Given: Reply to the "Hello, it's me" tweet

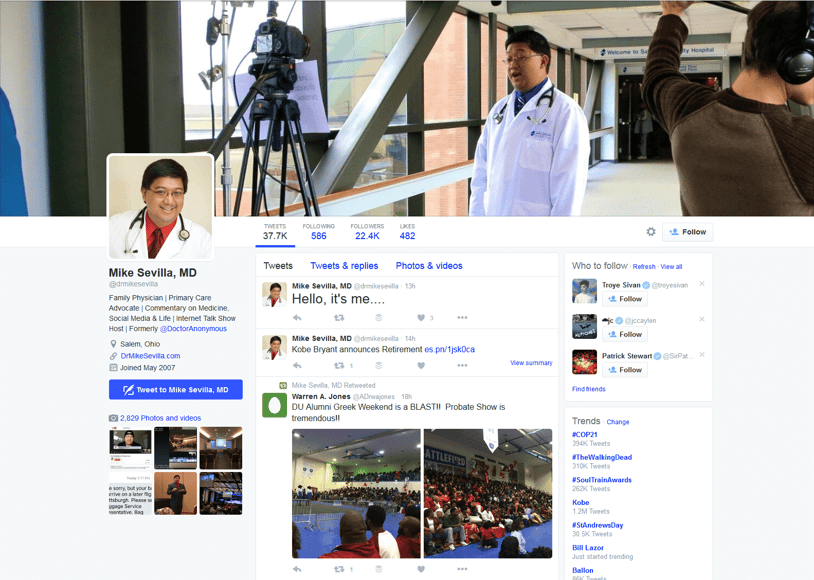Looking at the screenshot, I should pos(297,317).
